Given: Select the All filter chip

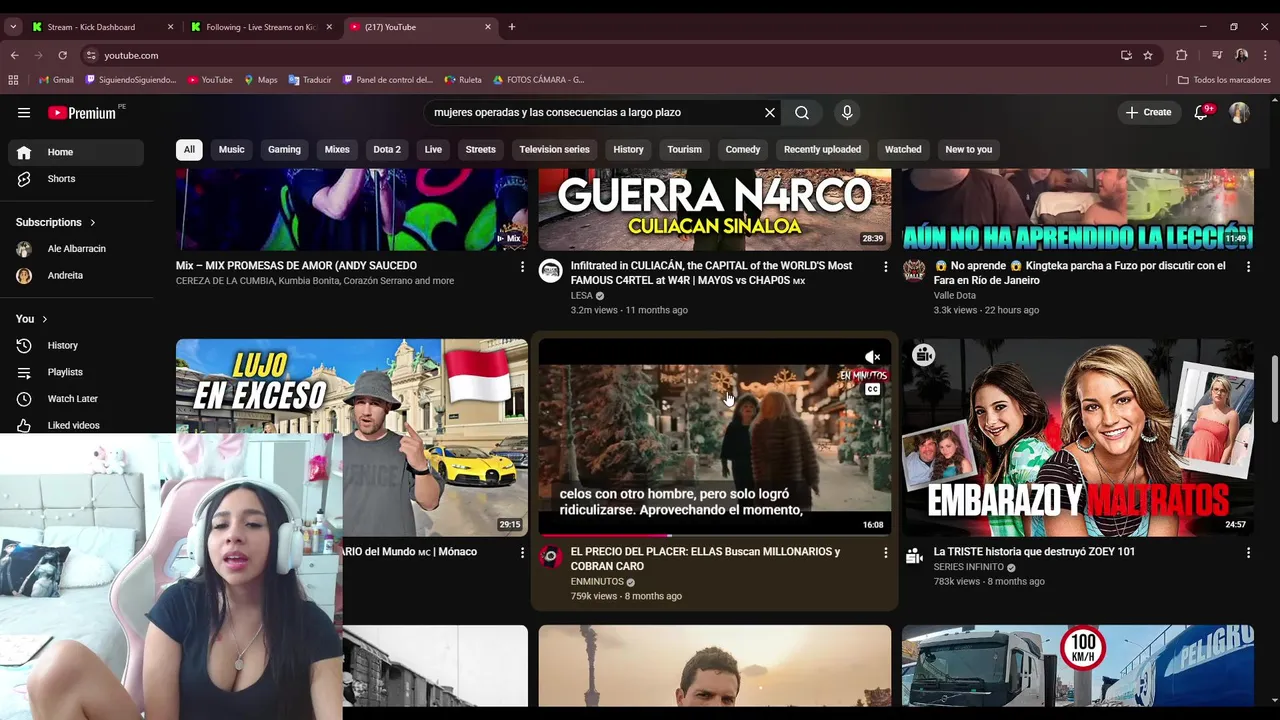Looking at the screenshot, I should coord(189,150).
